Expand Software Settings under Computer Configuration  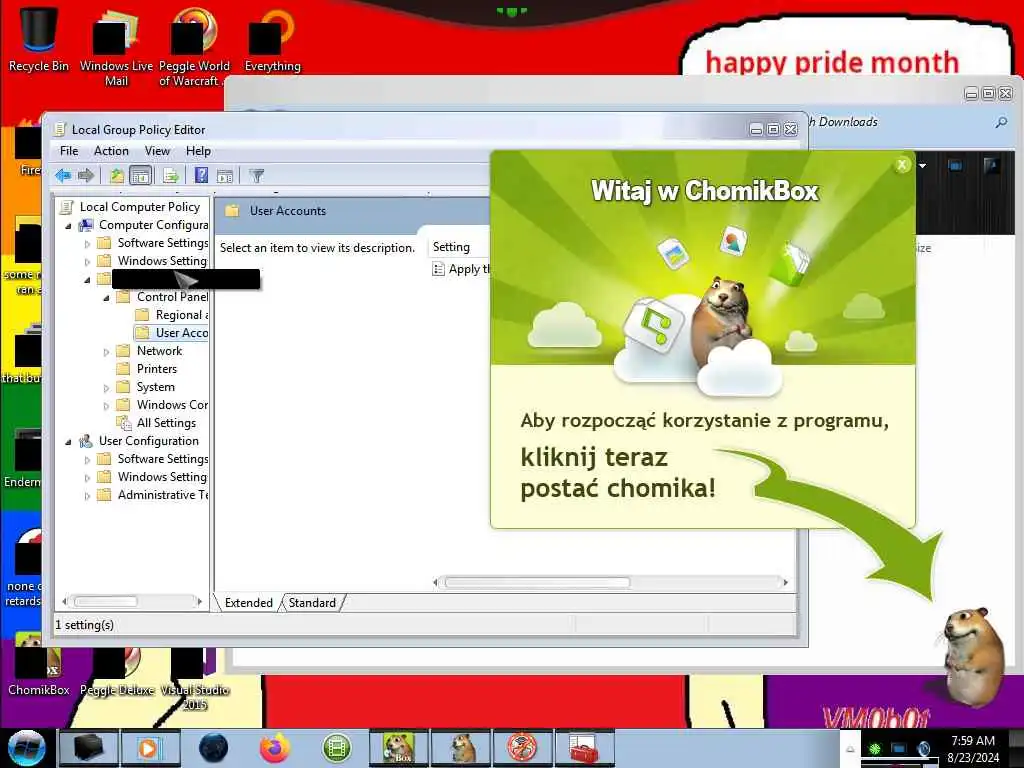pyautogui.click(x=88, y=244)
